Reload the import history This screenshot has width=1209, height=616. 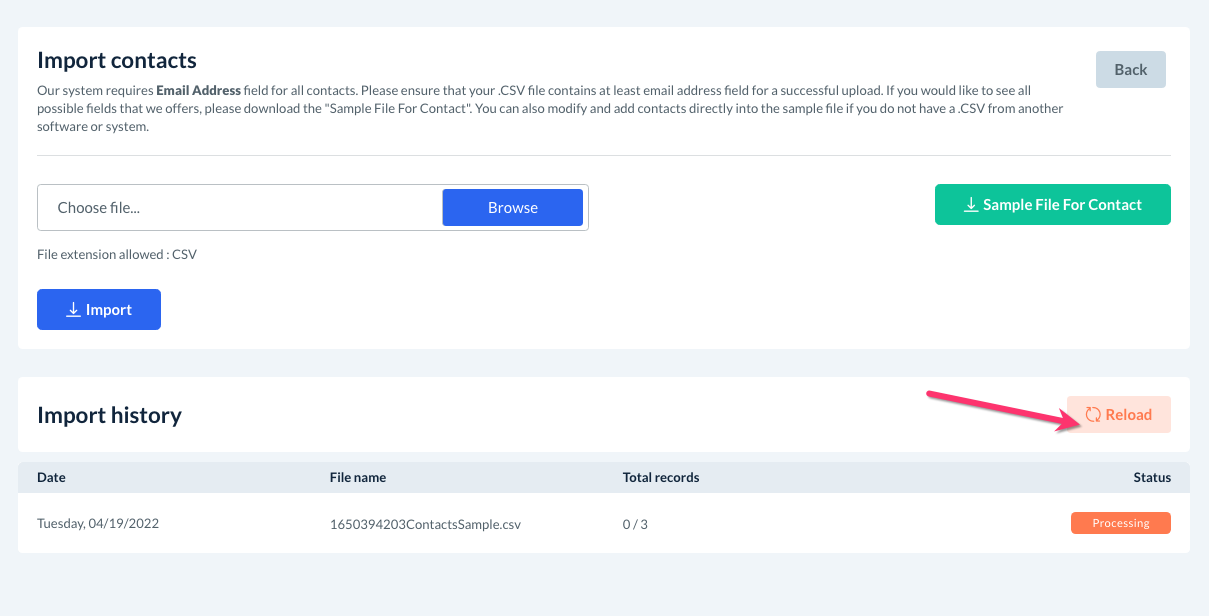click(1119, 415)
